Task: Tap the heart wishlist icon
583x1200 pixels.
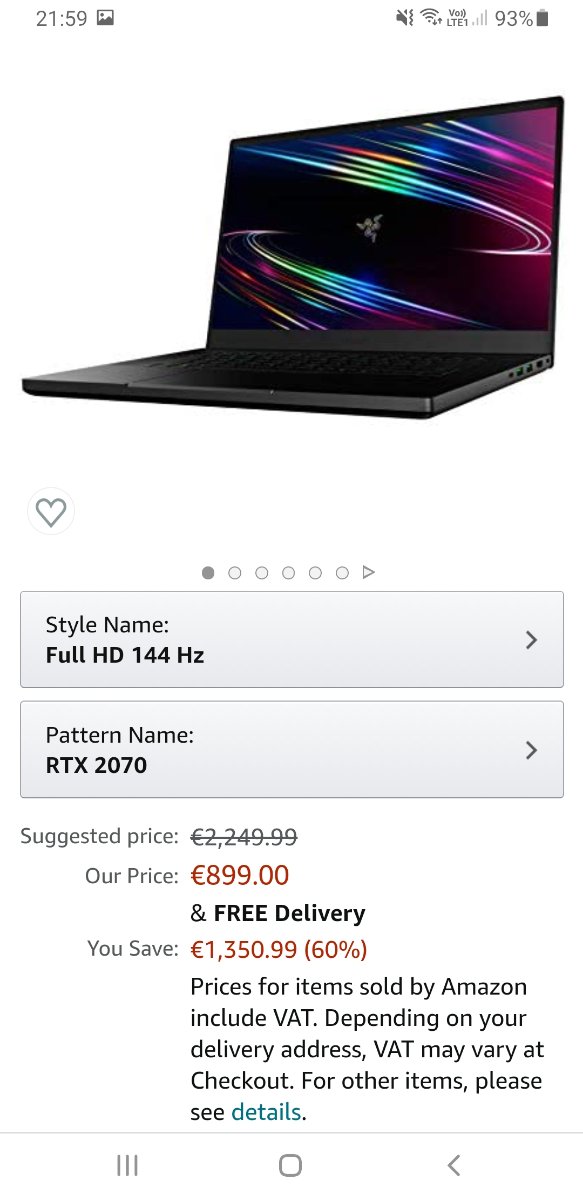Action: click(x=50, y=513)
